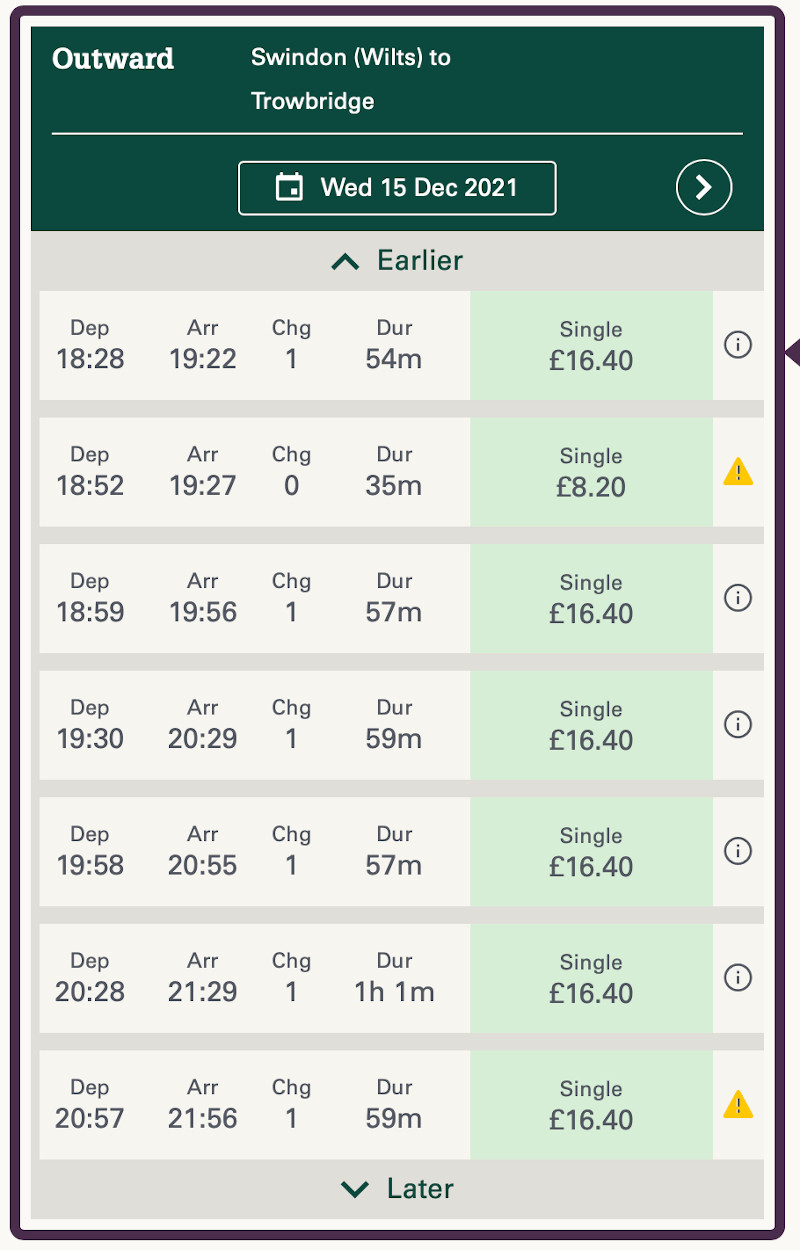Click warning triangle on 20:57 train
The width and height of the screenshot is (800, 1250).
[x=737, y=1104]
